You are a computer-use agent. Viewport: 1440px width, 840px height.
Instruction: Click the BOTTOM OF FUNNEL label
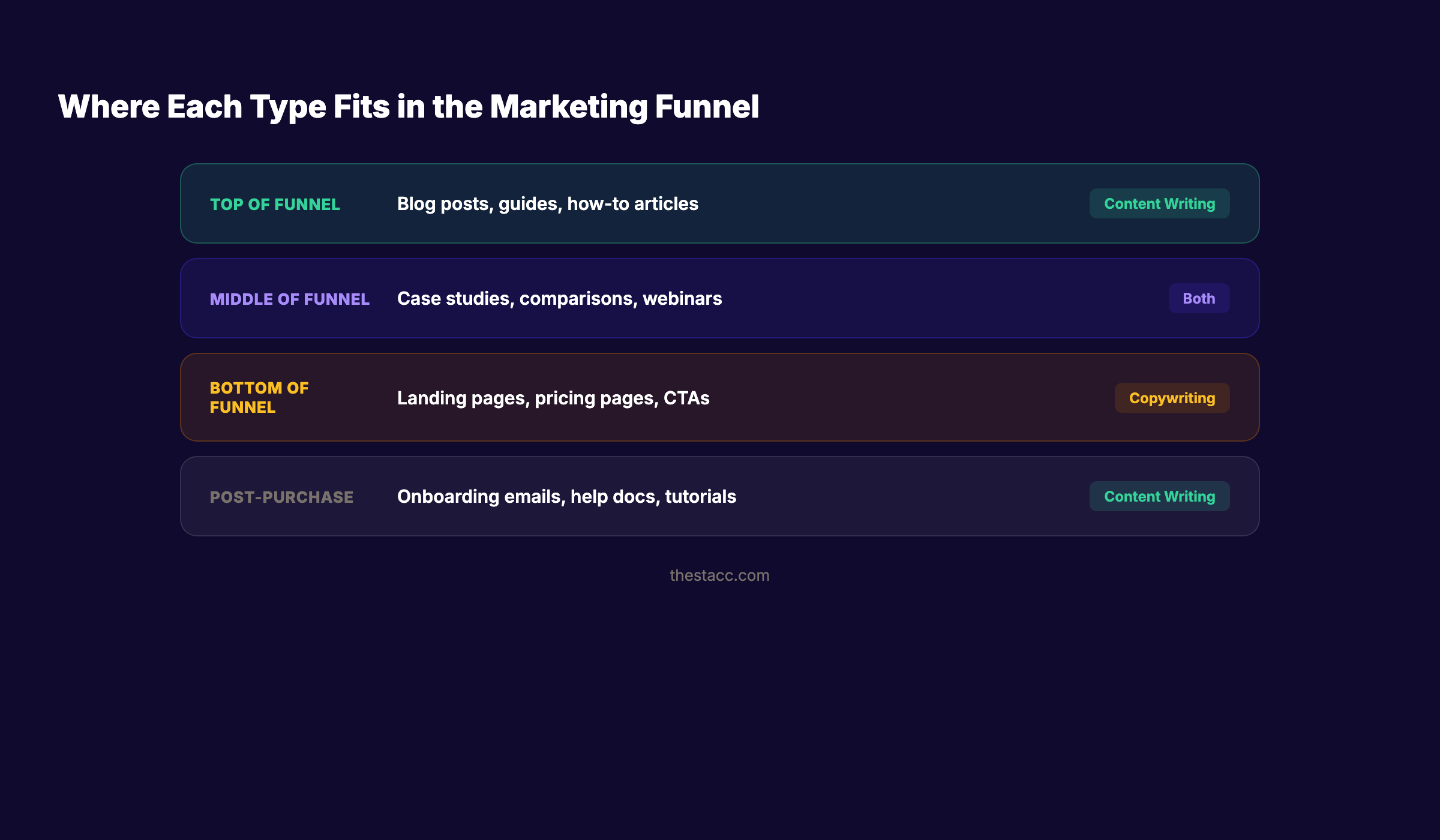(259, 397)
